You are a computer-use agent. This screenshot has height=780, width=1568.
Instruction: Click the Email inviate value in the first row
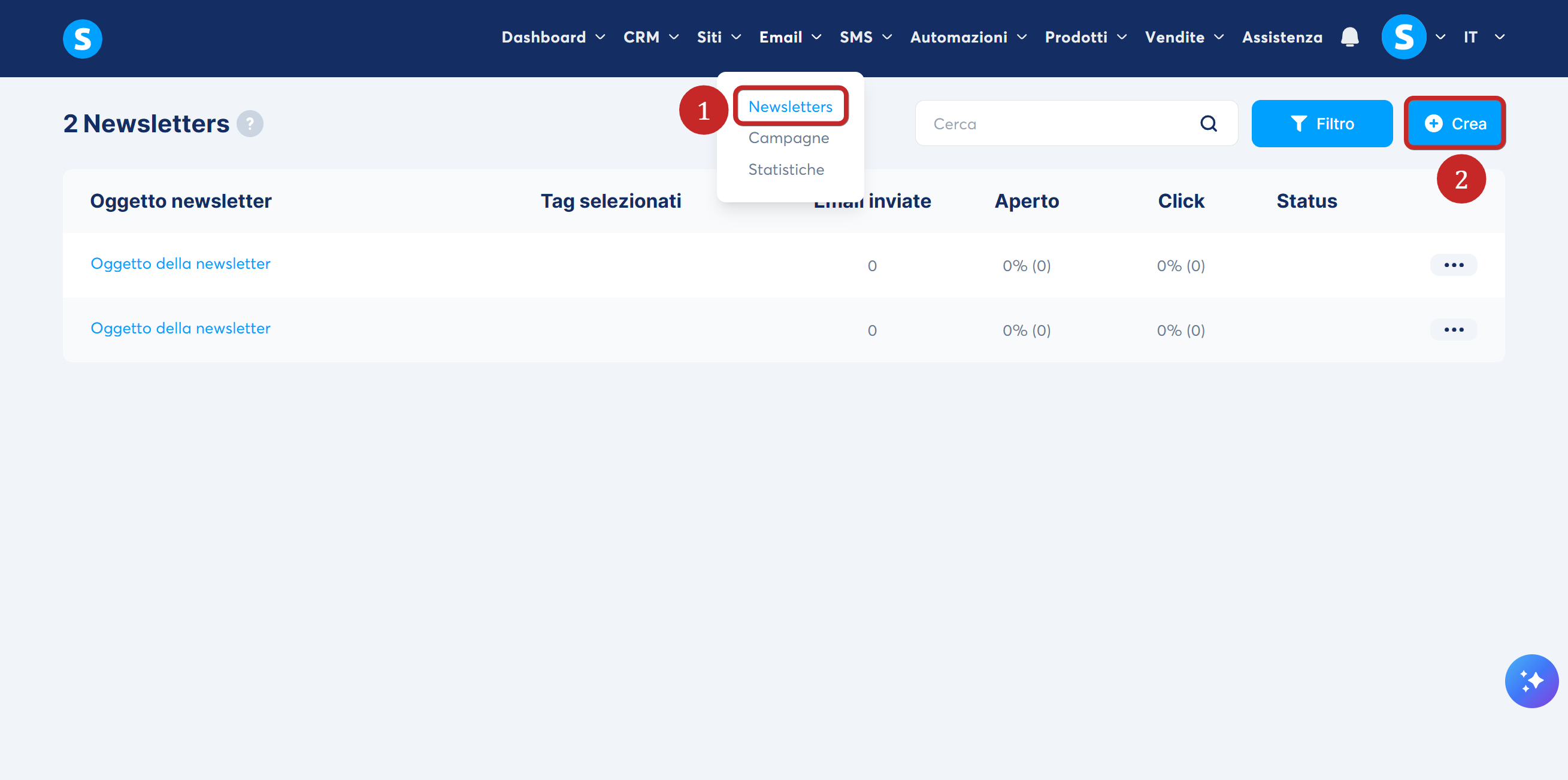click(x=871, y=266)
